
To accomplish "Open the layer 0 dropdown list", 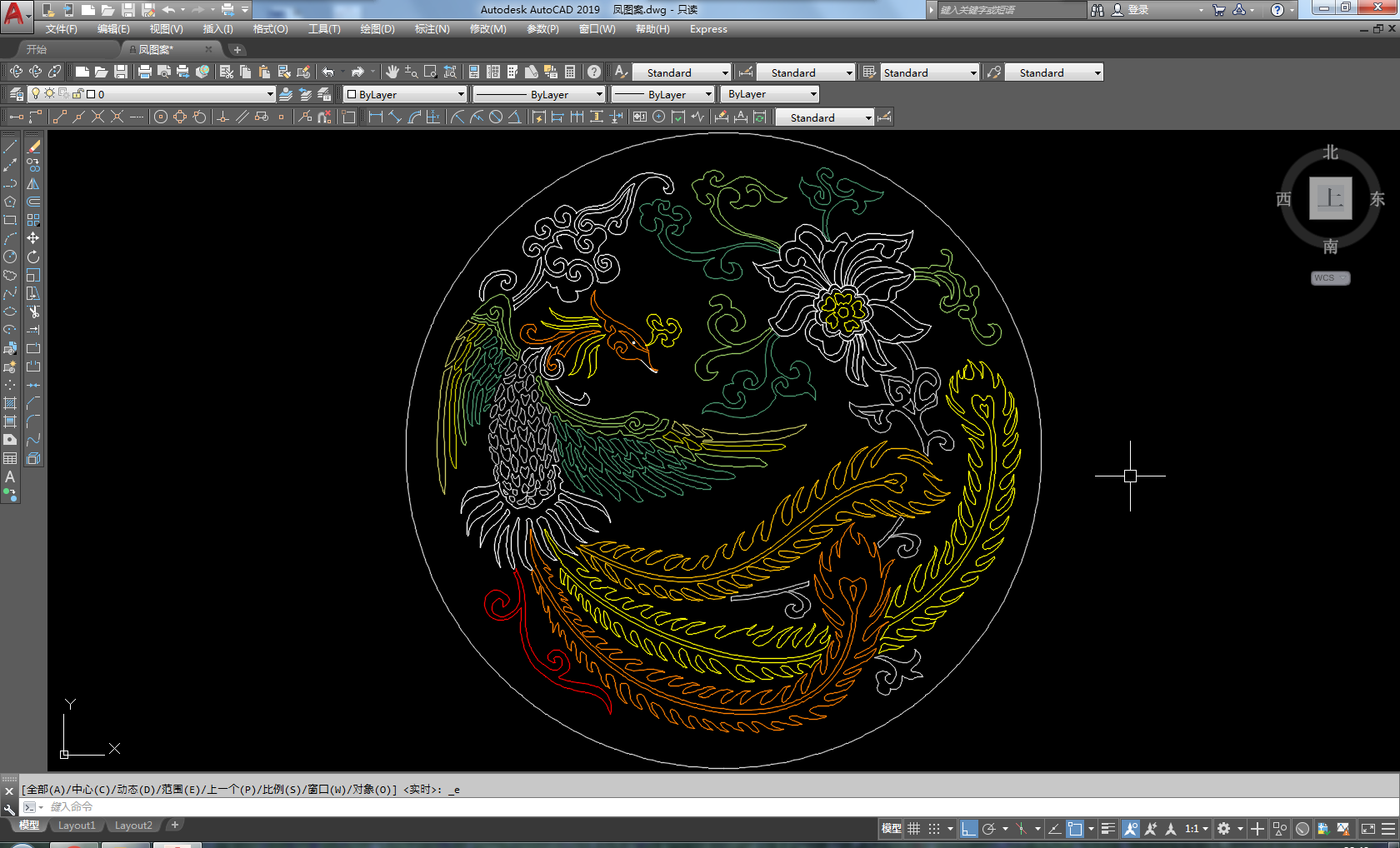I will coord(270,94).
